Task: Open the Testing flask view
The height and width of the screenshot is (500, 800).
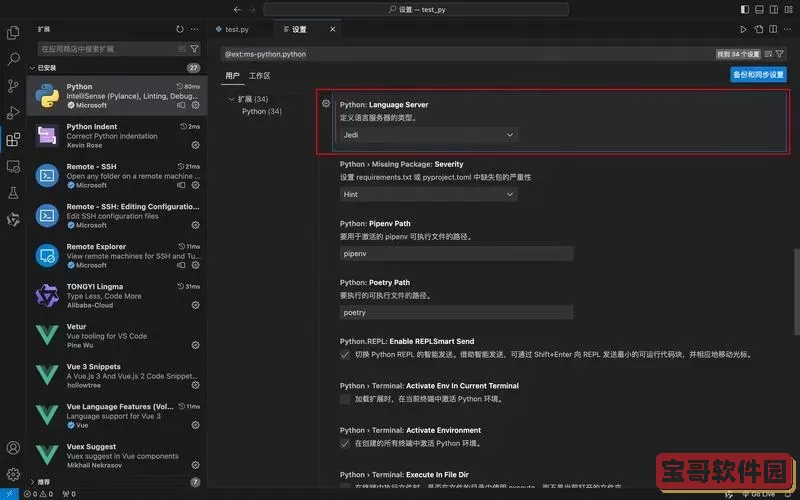Action: tap(13, 193)
